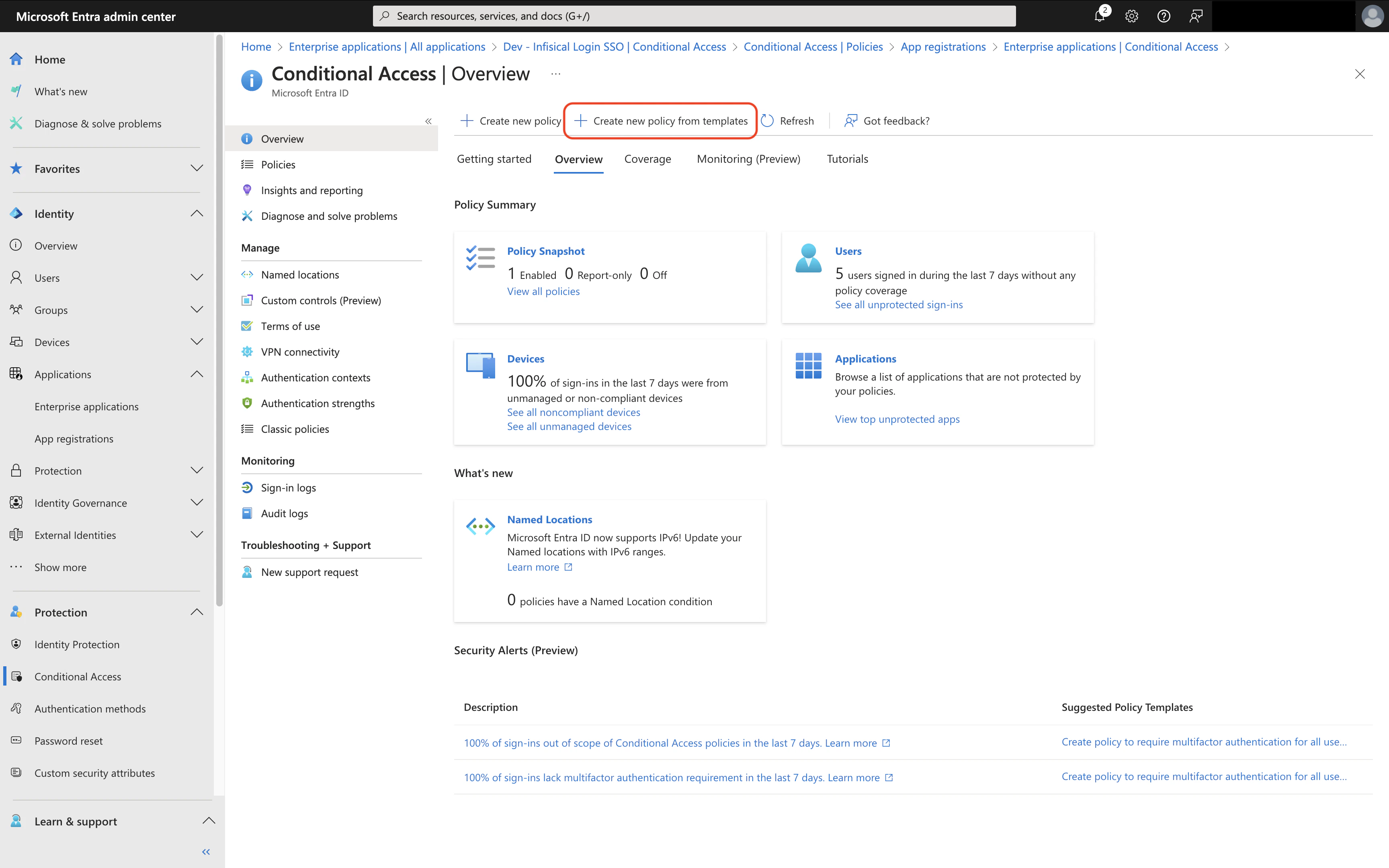The image size is (1389, 868).
Task: Open View all policies link
Action: pos(543,291)
